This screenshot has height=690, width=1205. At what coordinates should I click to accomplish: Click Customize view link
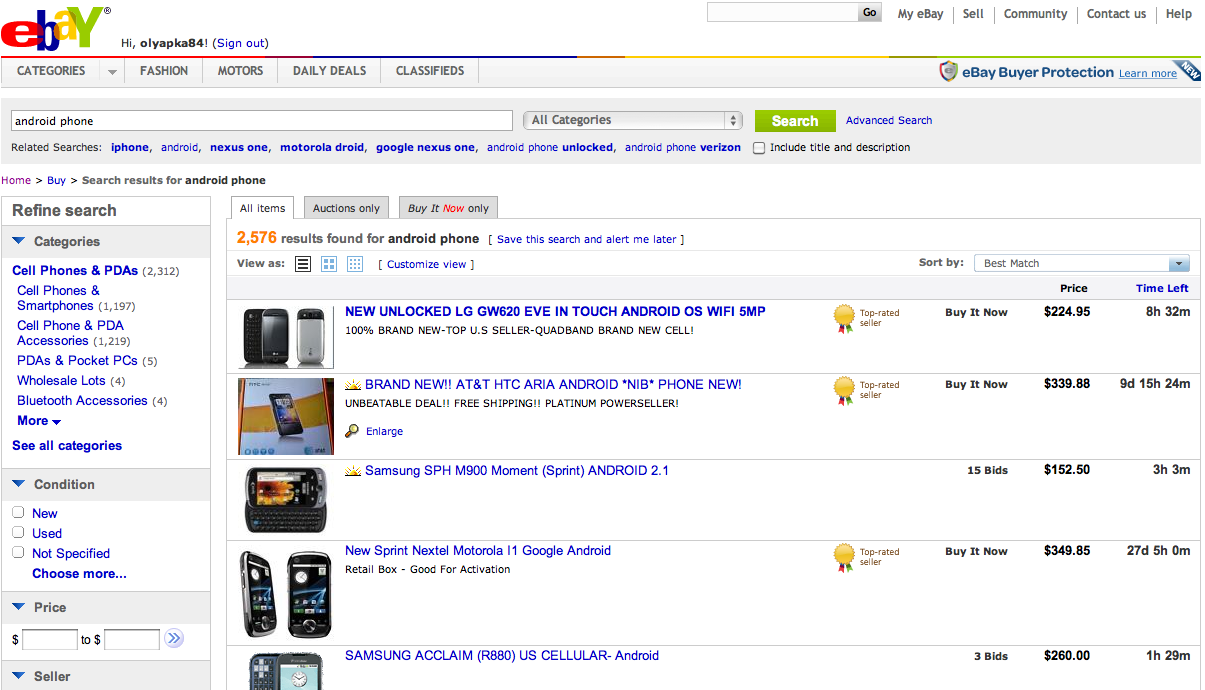pyautogui.click(x=426, y=265)
